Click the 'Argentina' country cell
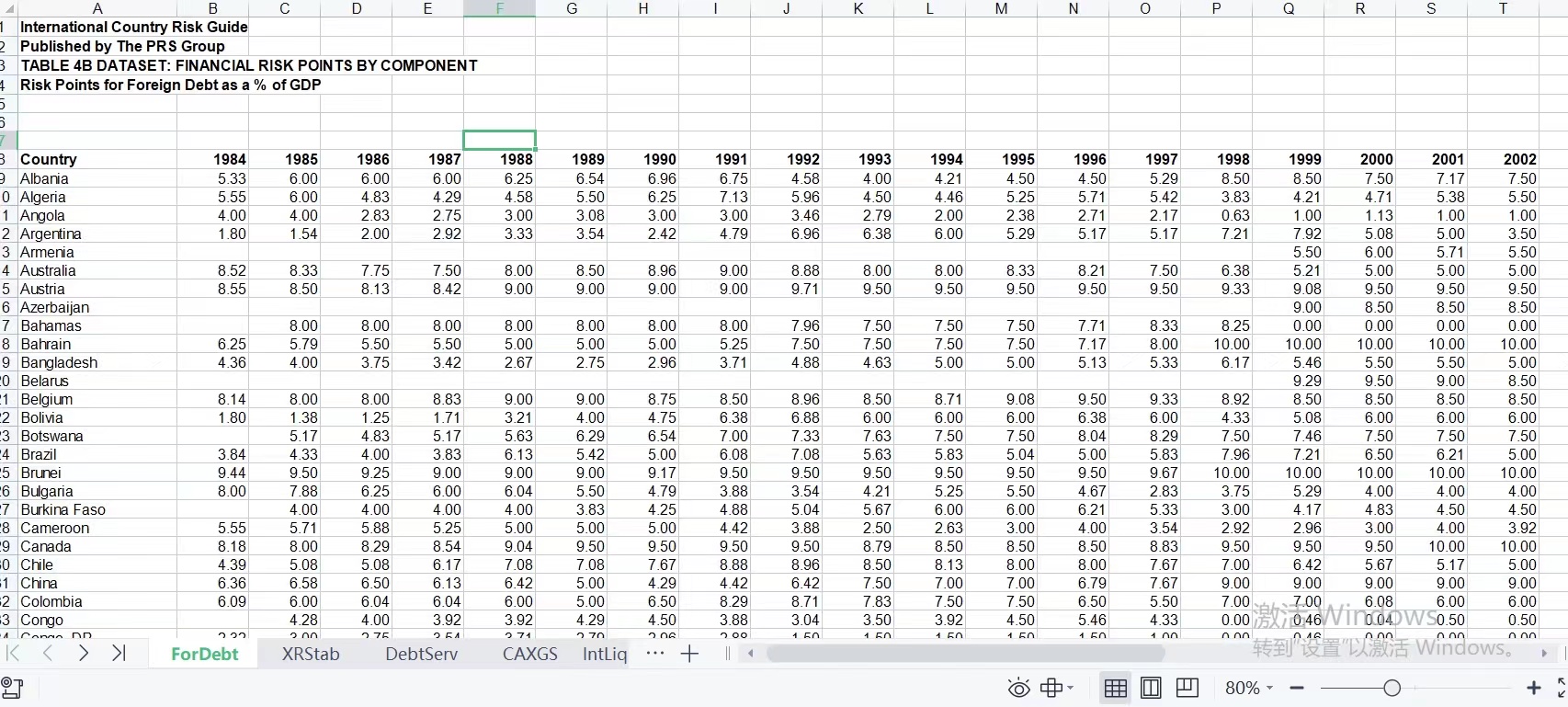1568x707 pixels. click(x=97, y=234)
